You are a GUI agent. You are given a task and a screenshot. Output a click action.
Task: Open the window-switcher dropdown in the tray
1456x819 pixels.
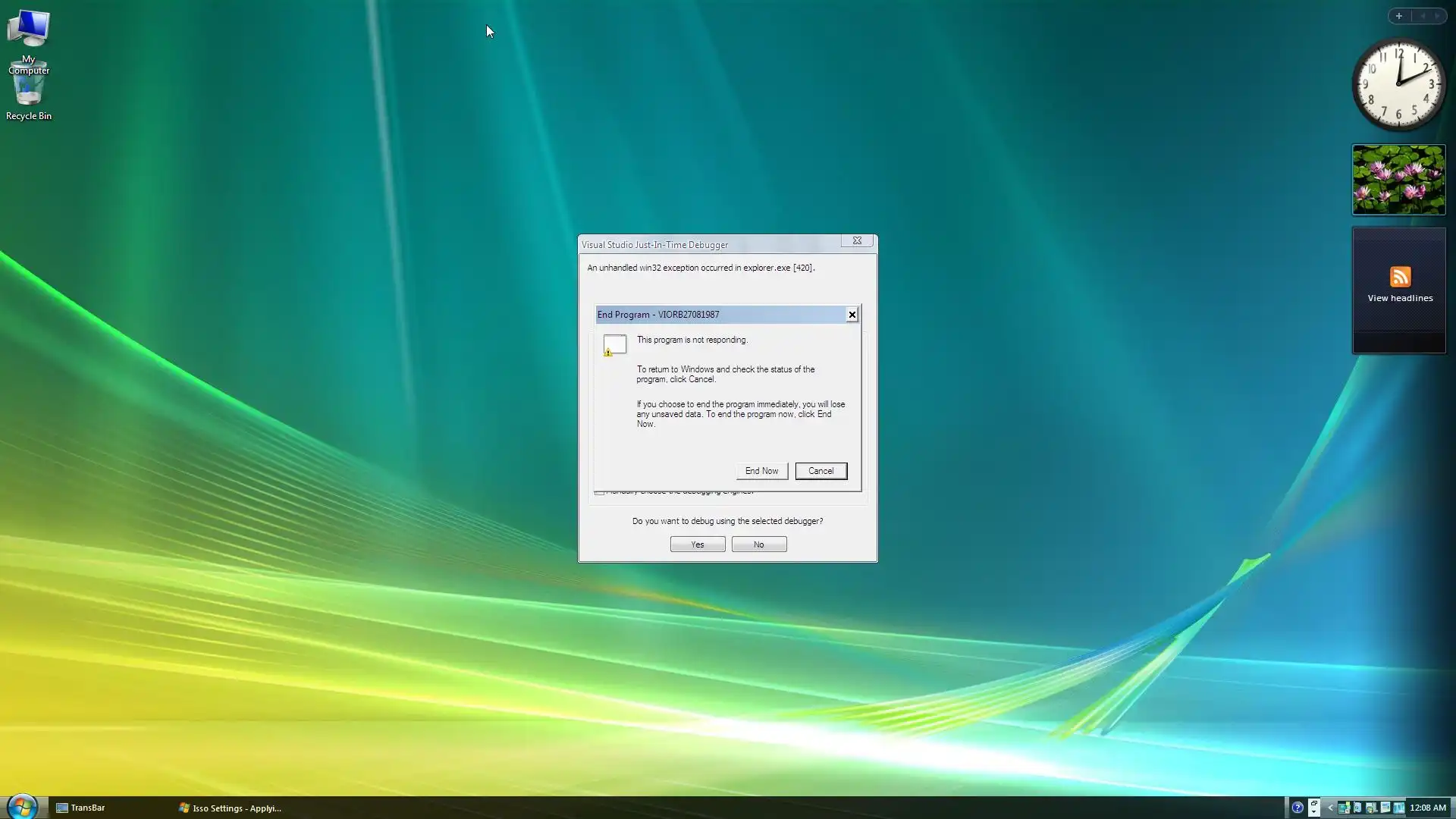[x=1313, y=808]
